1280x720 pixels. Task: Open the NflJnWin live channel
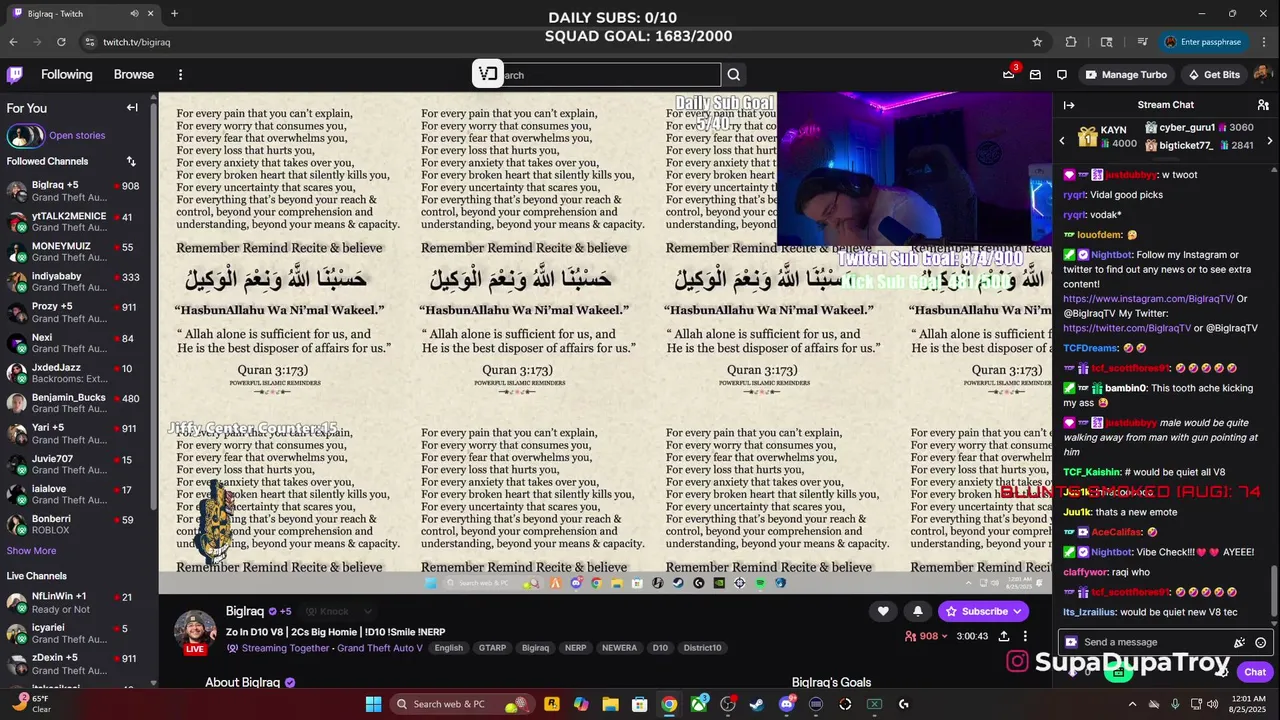point(77,603)
